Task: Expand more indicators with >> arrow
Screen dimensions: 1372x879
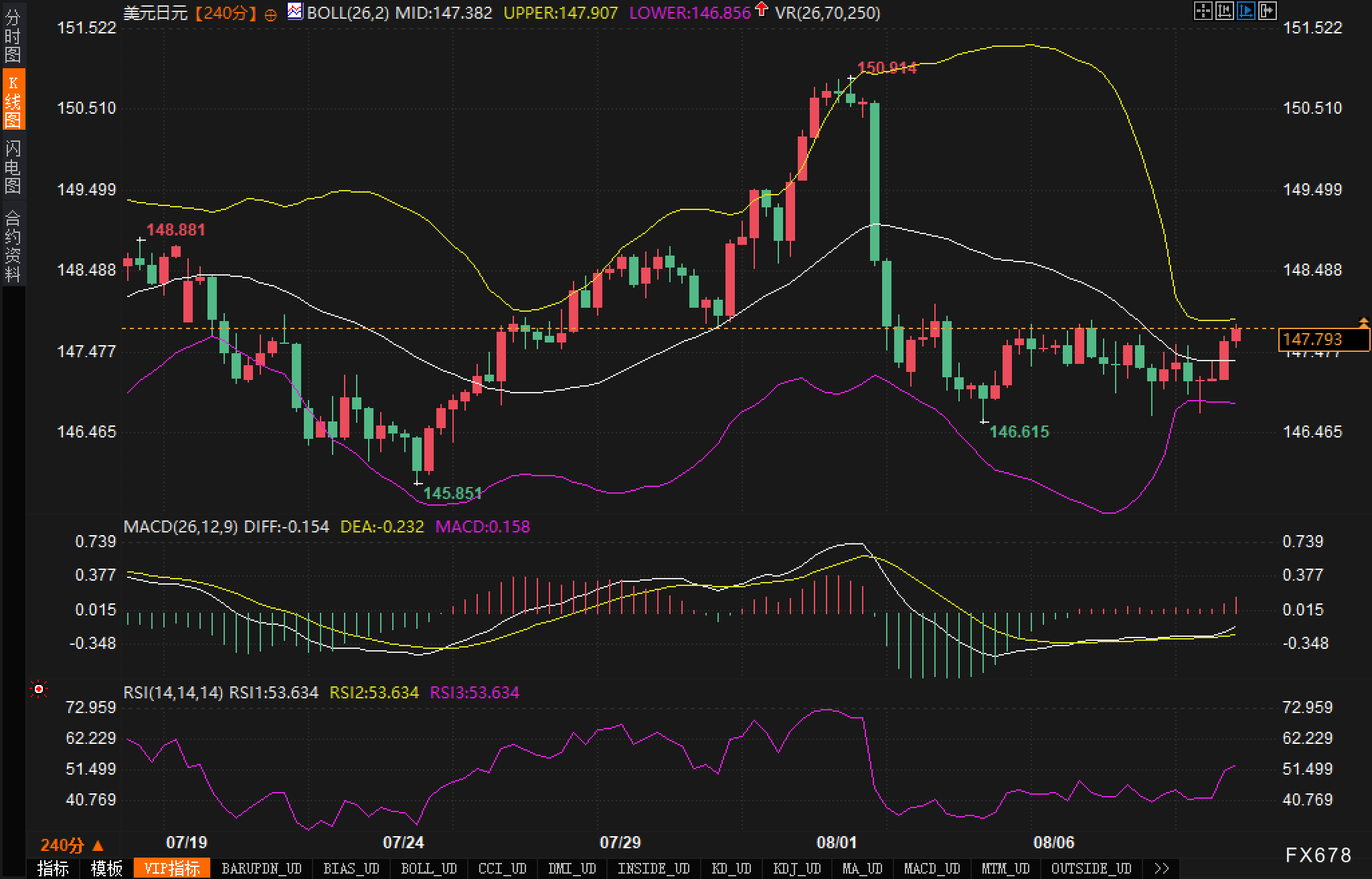Action: (x=1162, y=868)
